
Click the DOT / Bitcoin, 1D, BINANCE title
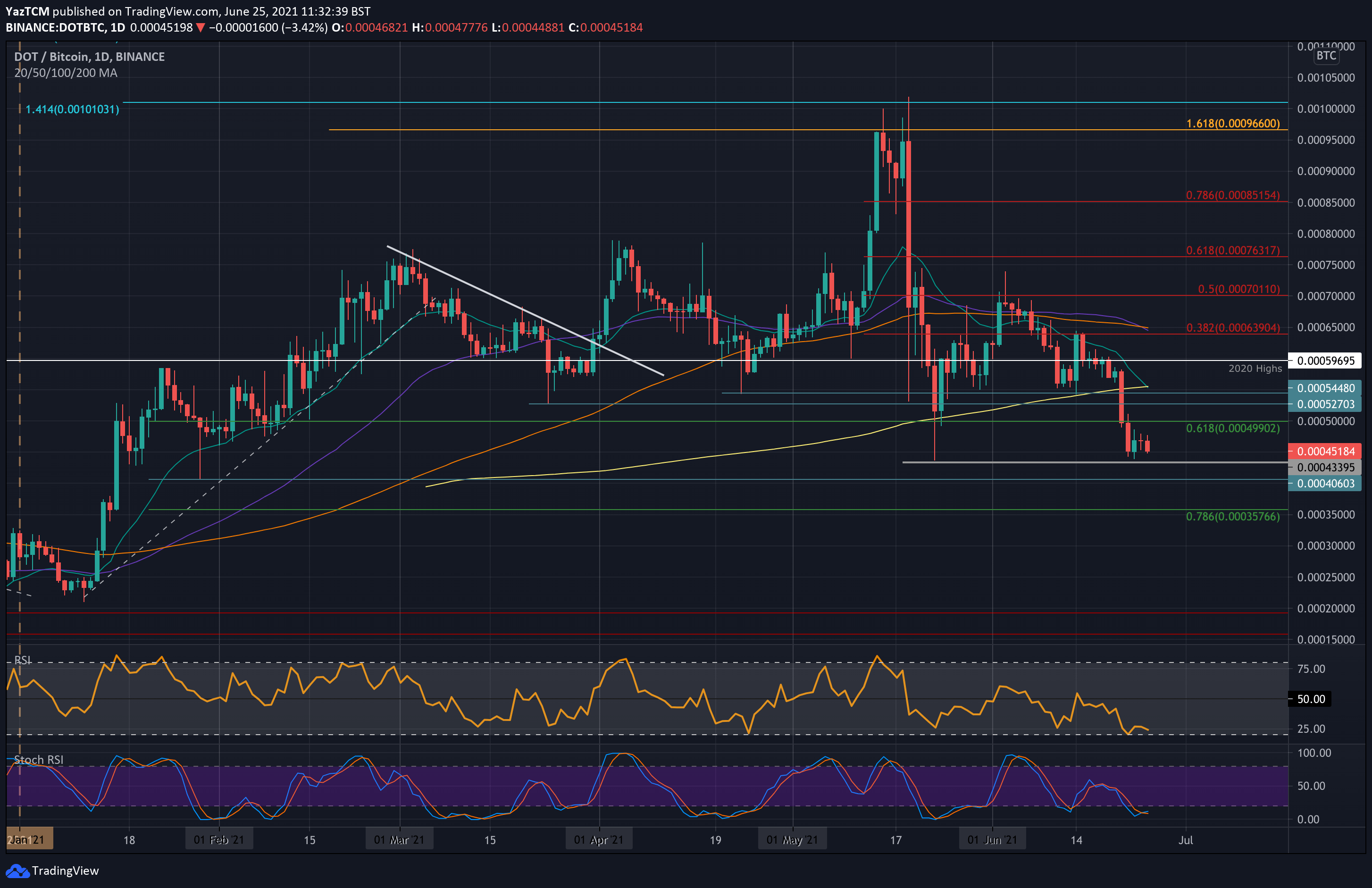click(x=89, y=57)
